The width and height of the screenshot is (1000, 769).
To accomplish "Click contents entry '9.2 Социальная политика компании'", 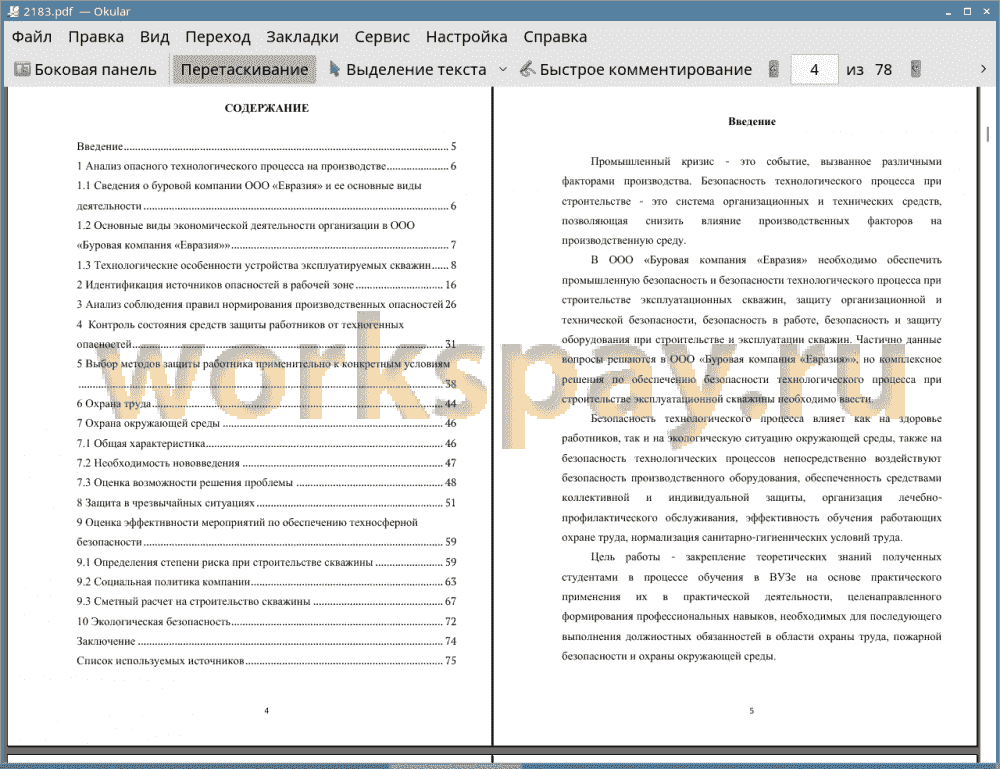I will 266,582.
